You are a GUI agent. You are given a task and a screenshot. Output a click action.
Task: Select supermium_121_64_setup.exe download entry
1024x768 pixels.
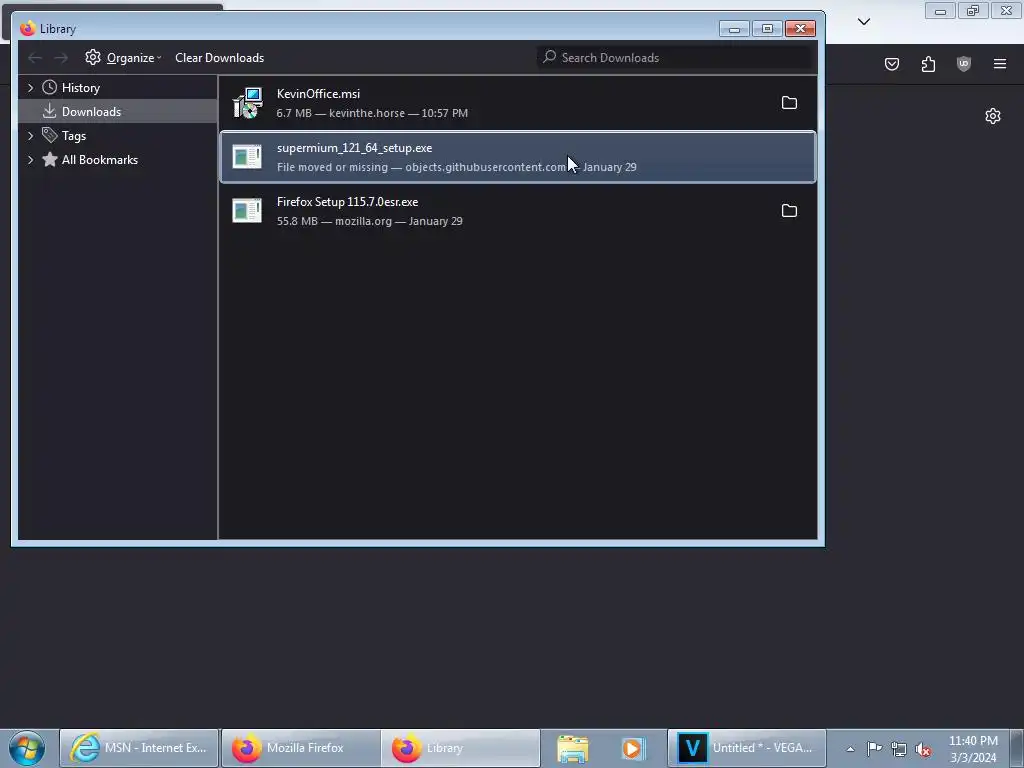[x=518, y=157]
